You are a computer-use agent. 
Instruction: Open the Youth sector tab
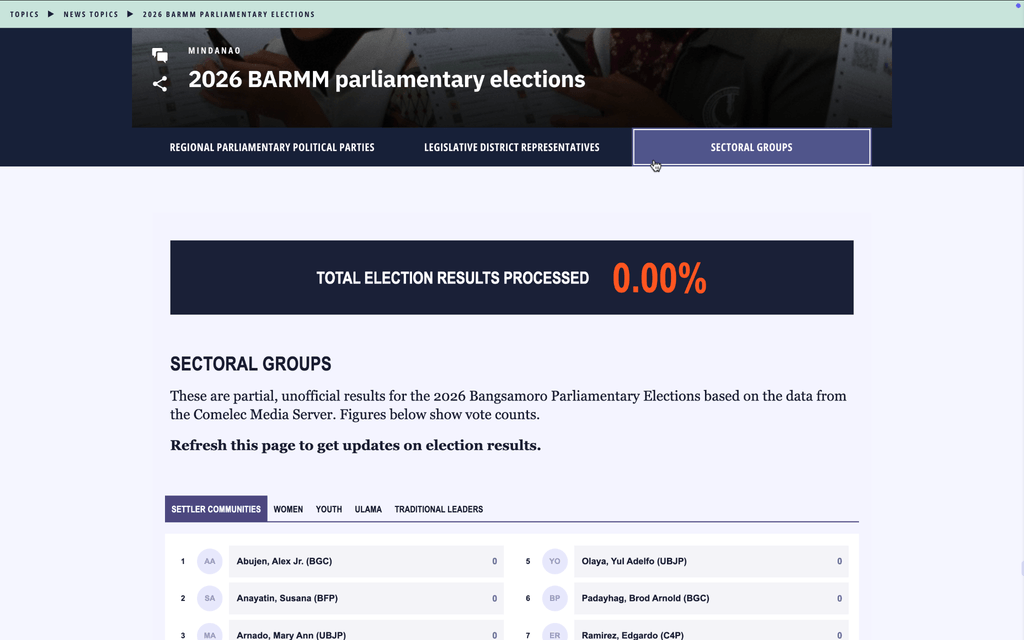point(328,509)
